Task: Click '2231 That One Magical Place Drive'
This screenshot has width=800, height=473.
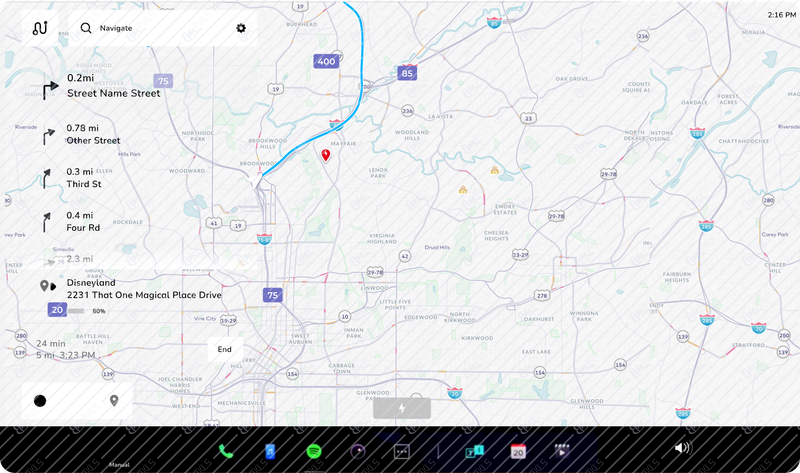Action: pyautogui.click(x=144, y=295)
